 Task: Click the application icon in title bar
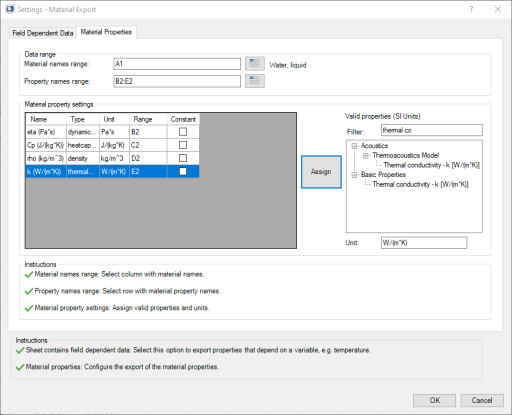[10, 9]
